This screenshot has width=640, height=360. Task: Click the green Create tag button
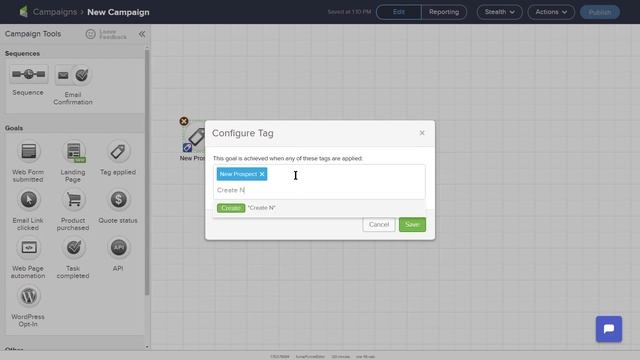click(231, 208)
